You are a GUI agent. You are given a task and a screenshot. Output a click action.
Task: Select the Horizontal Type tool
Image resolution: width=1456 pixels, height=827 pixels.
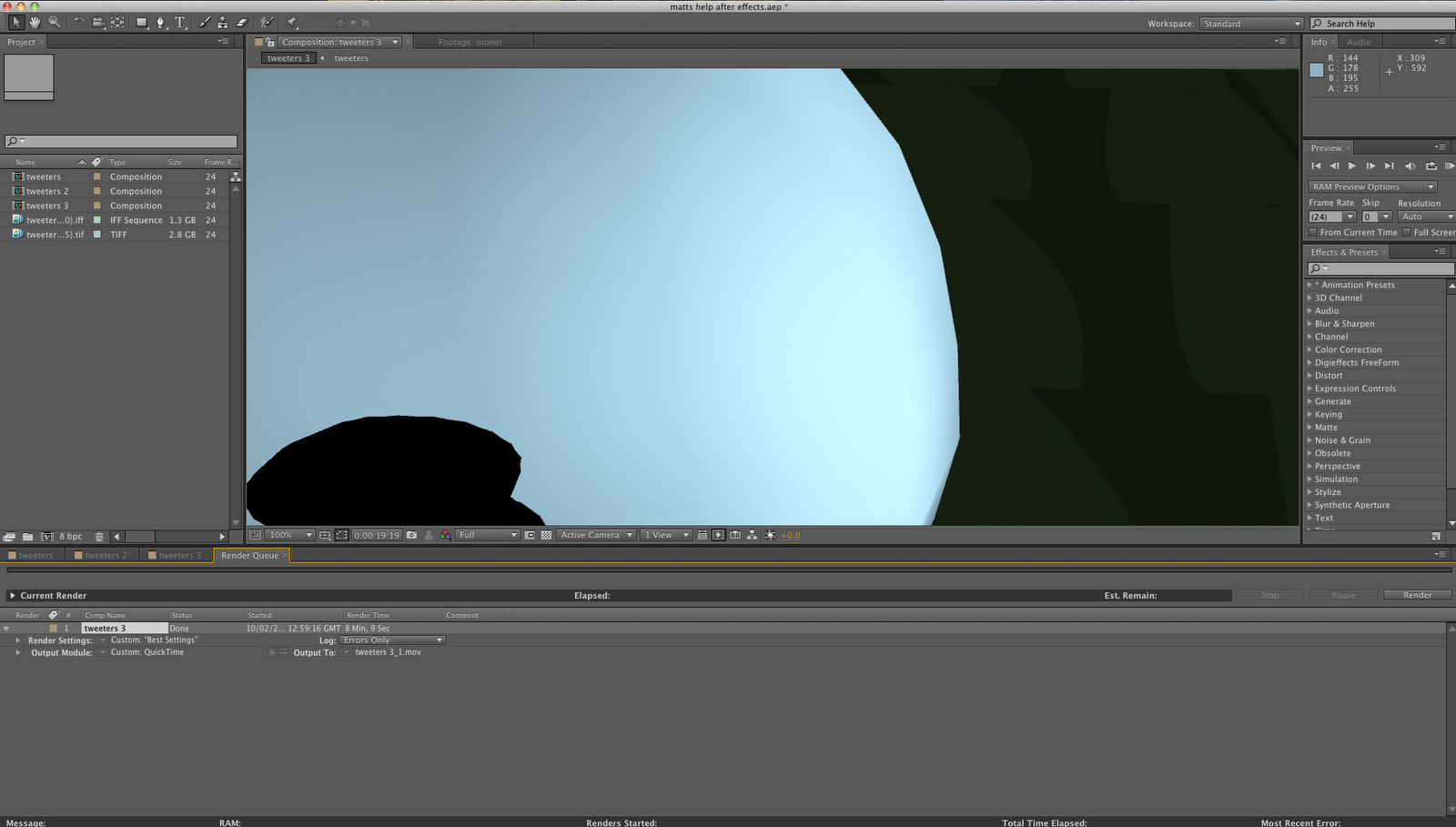[180, 22]
